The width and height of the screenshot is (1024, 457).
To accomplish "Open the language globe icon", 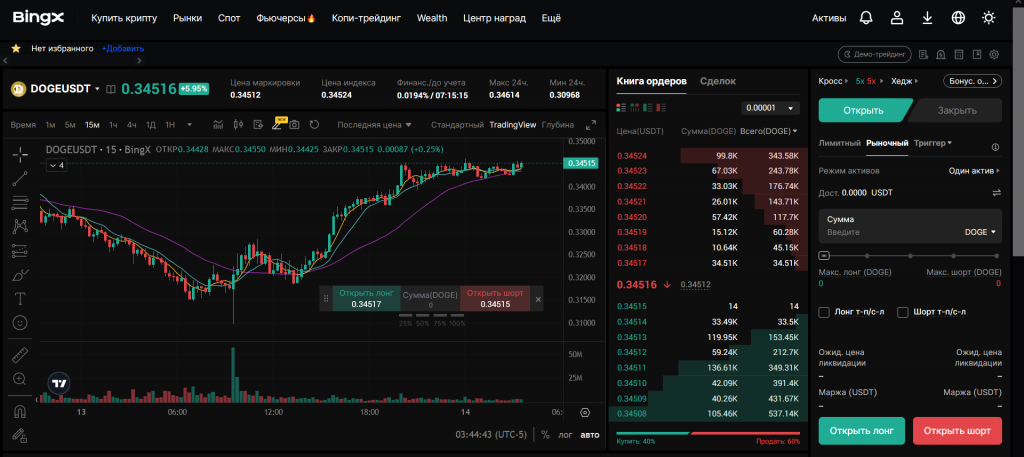I will pos(958,18).
